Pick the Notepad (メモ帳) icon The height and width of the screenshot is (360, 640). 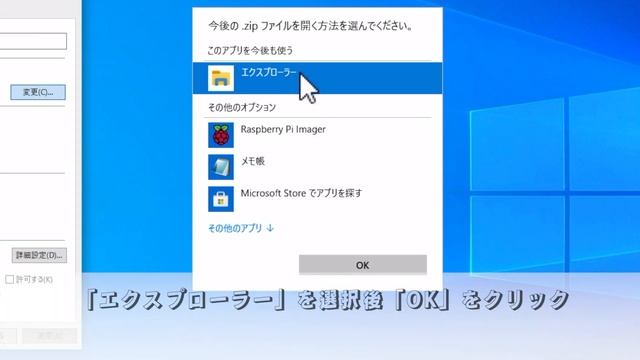(x=221, y=167)
